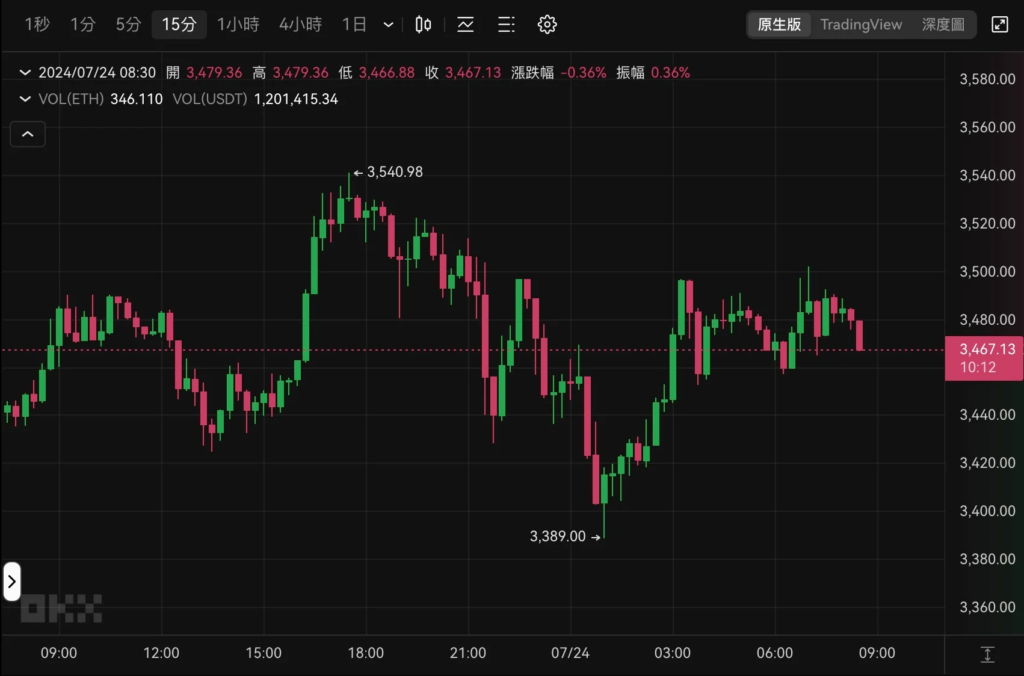
Task: Click the 2024/07/24 08:30 timestamp
Action: click(x=97, y=72)
